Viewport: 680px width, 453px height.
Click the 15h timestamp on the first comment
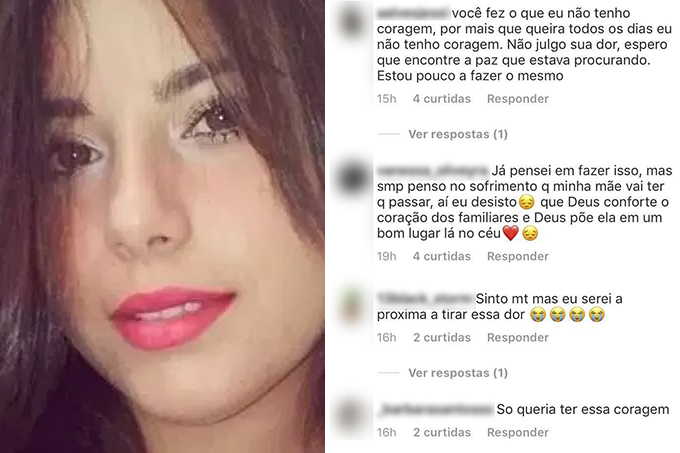[x=386, y=99]
